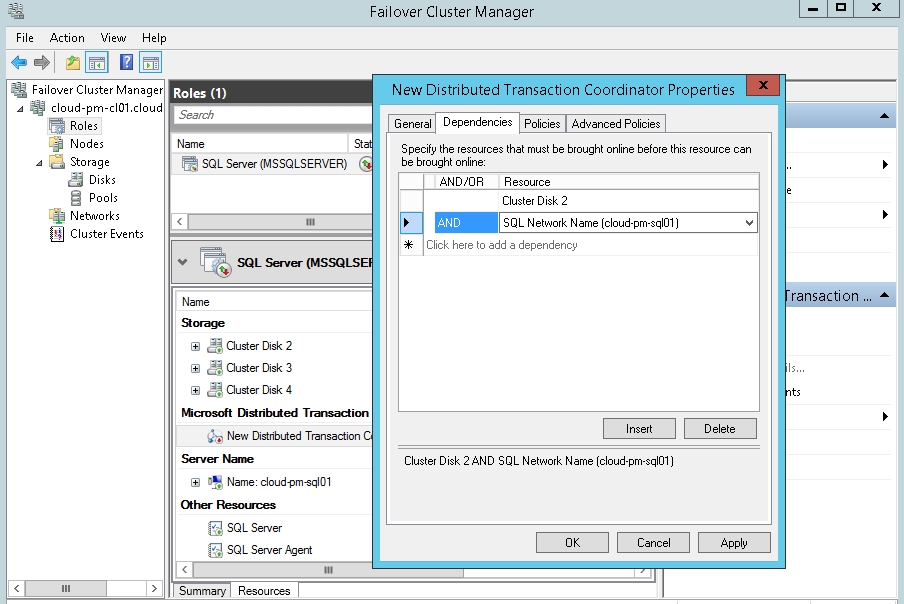
Task: Collapse the SQL Server role details chevron
Action: (183, 262)
